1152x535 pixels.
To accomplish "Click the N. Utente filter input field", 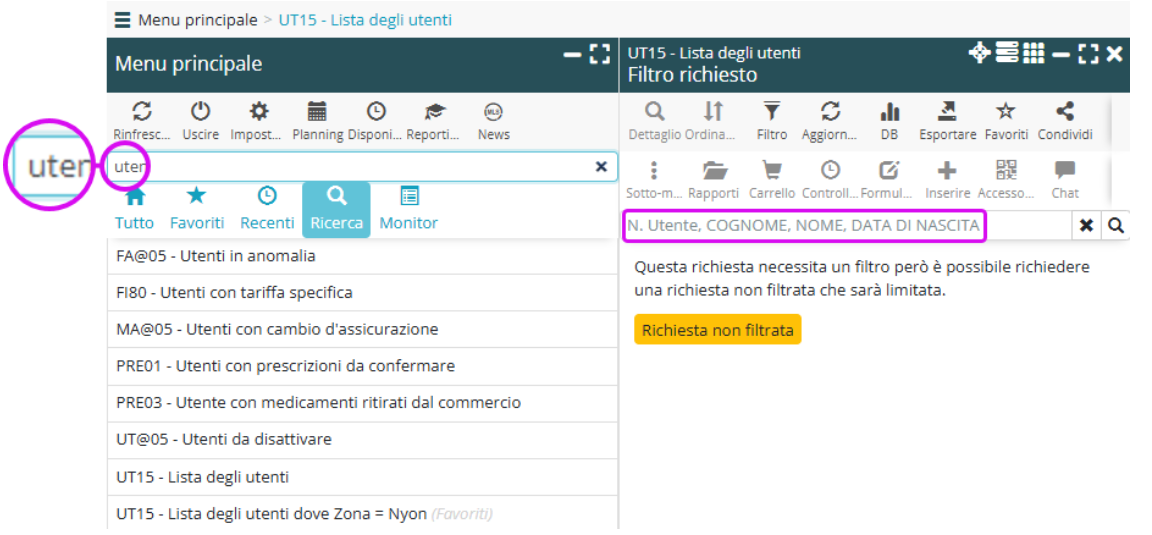I will pos(804,226).
